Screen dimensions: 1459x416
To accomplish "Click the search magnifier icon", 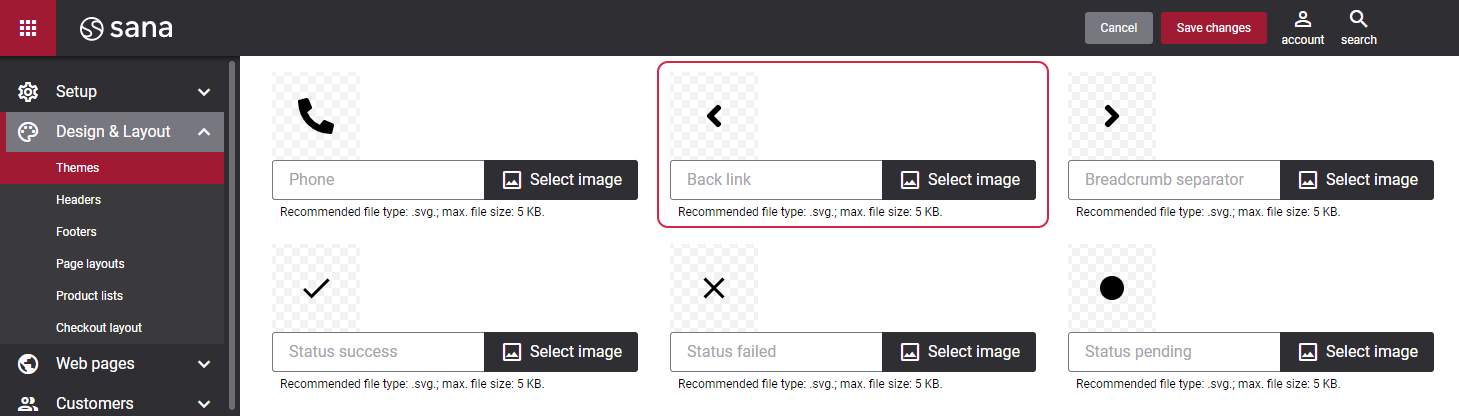I will [1358, 20].
